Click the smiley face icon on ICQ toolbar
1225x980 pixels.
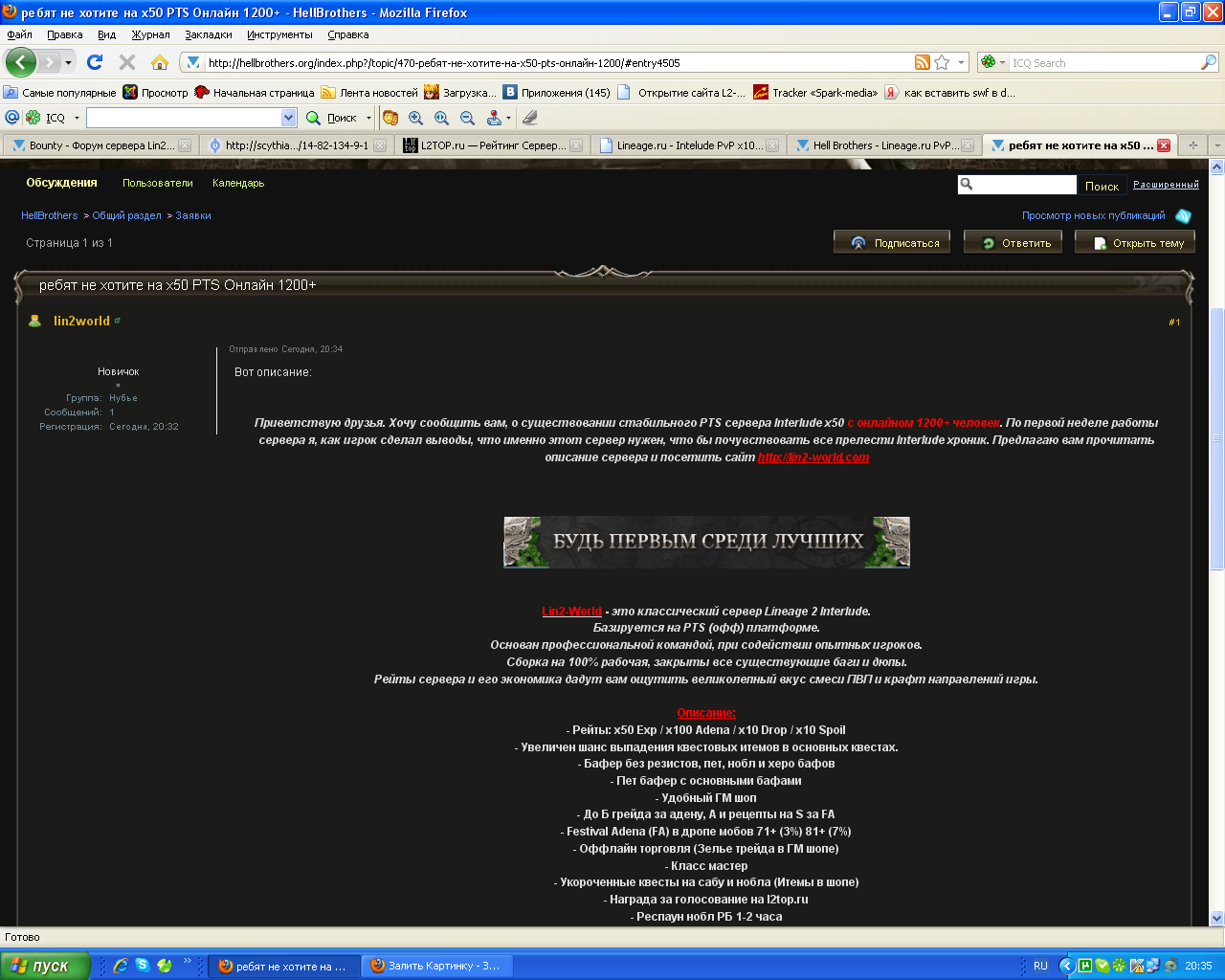click(390, 118)
